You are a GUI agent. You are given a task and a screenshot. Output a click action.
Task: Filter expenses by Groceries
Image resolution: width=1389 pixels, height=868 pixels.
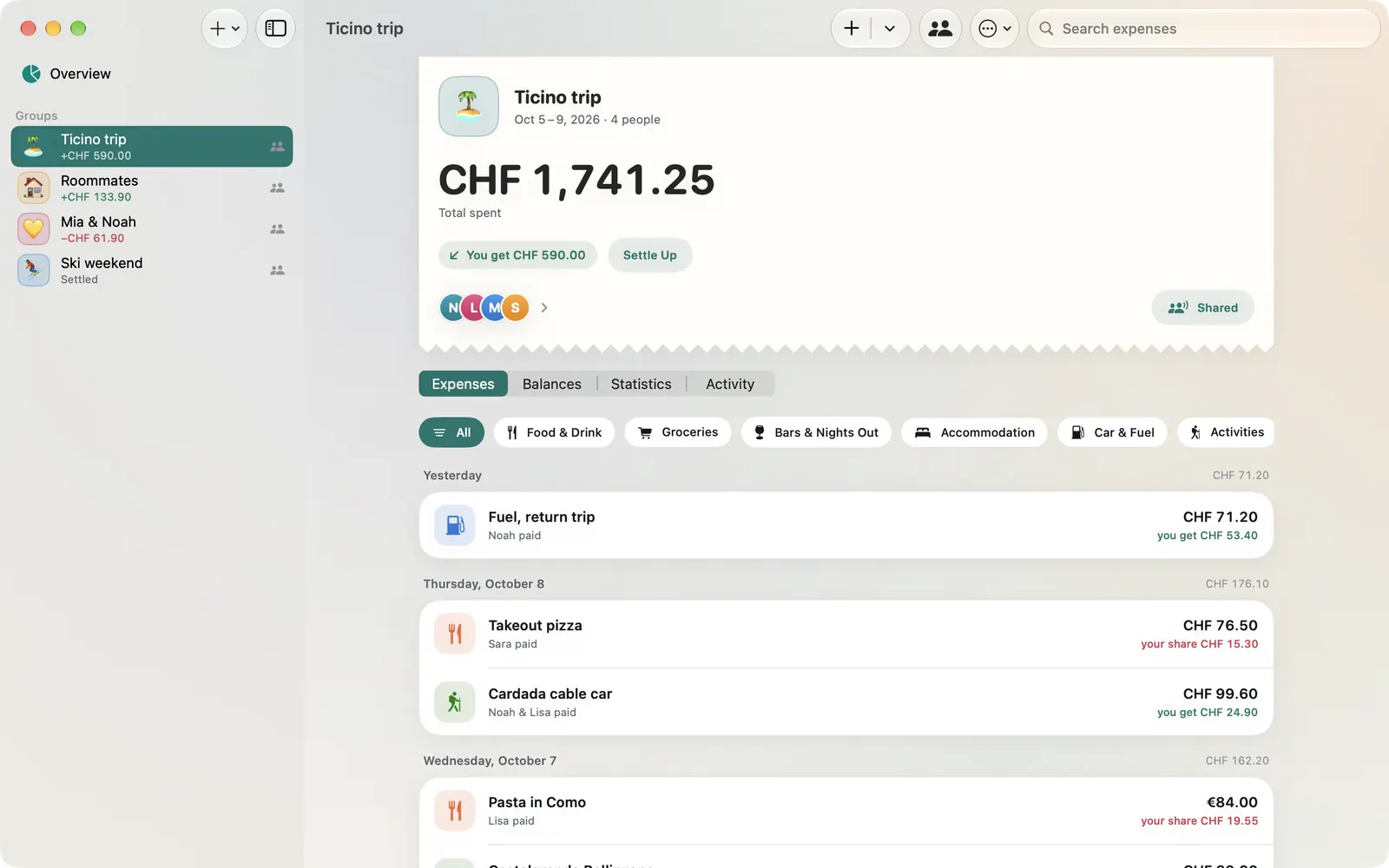pos(678,432)
